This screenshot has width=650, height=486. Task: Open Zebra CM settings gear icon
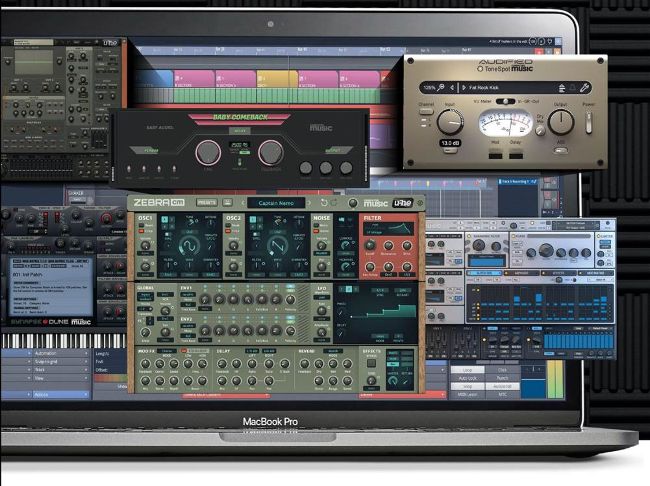[x=420, y=203]
